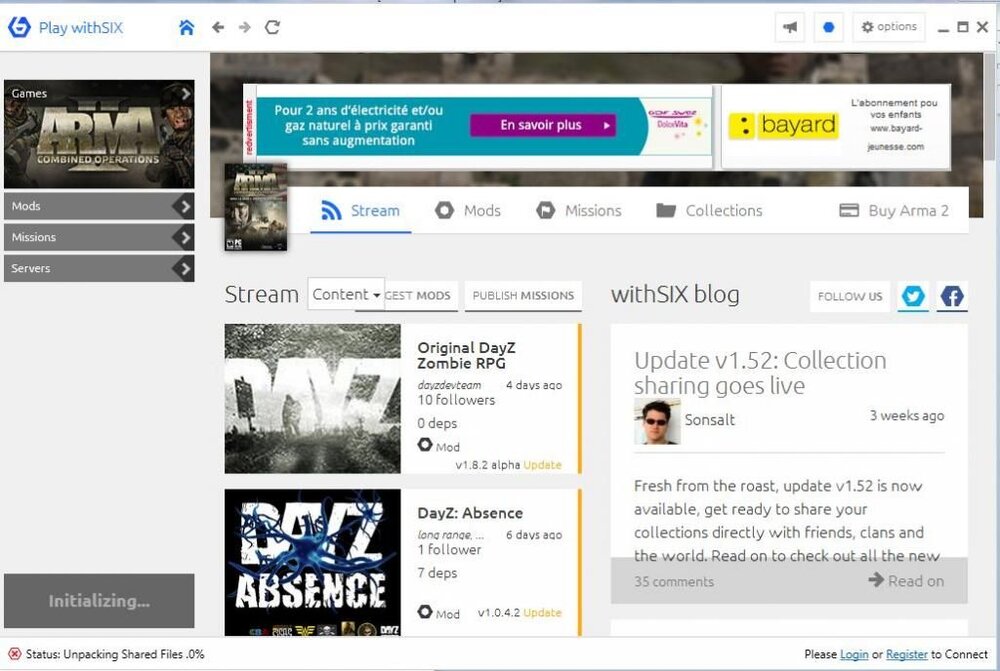Click the blue status dot button
Viewport: 1000px width, 671px height.
[828, 27]
